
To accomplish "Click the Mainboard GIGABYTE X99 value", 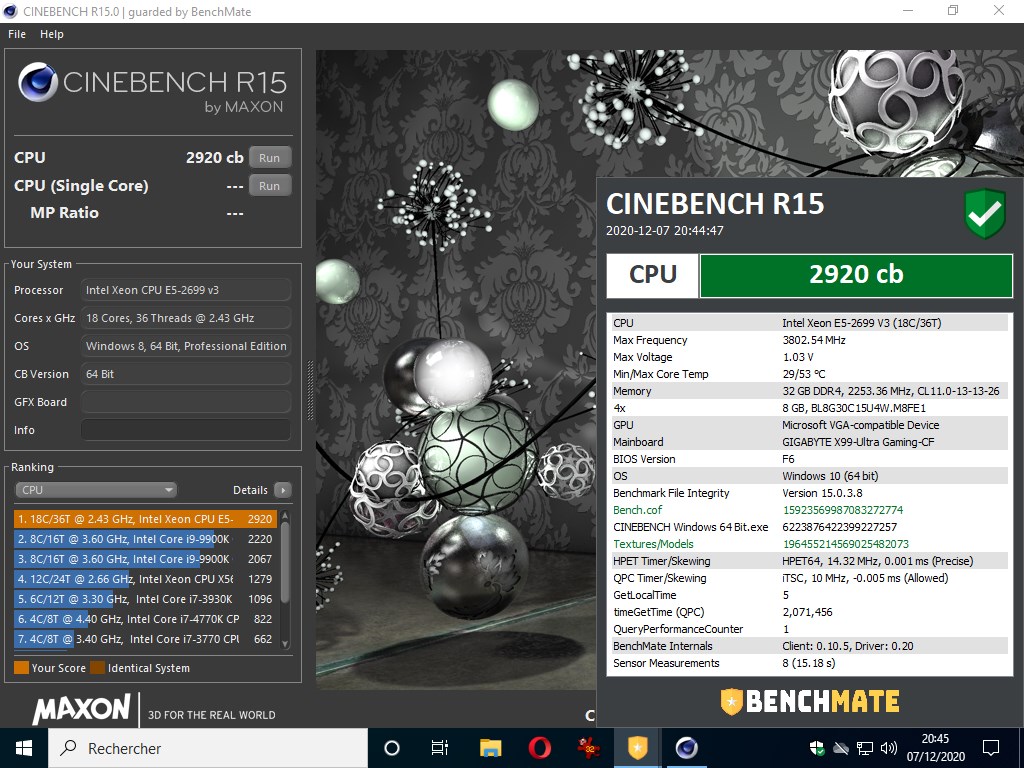I will pyautogui.click(x=858, y=442).
